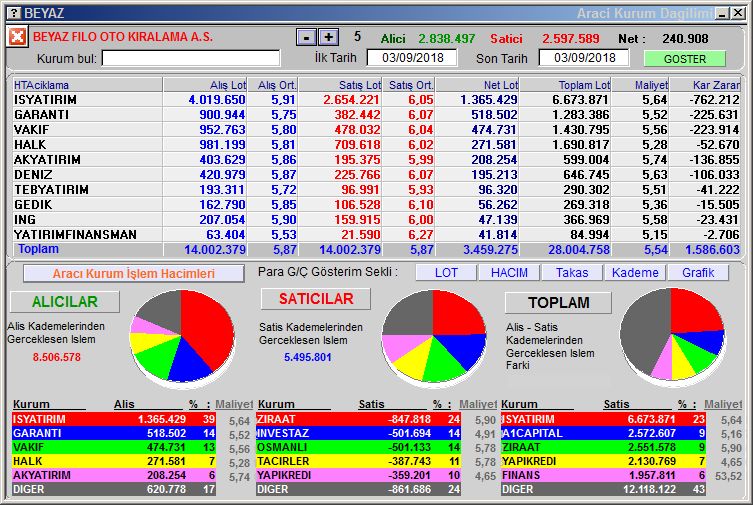Viewport: 753px width, 505px height.
Task: Select the TEBYATIRIM row
Action: 376,190
